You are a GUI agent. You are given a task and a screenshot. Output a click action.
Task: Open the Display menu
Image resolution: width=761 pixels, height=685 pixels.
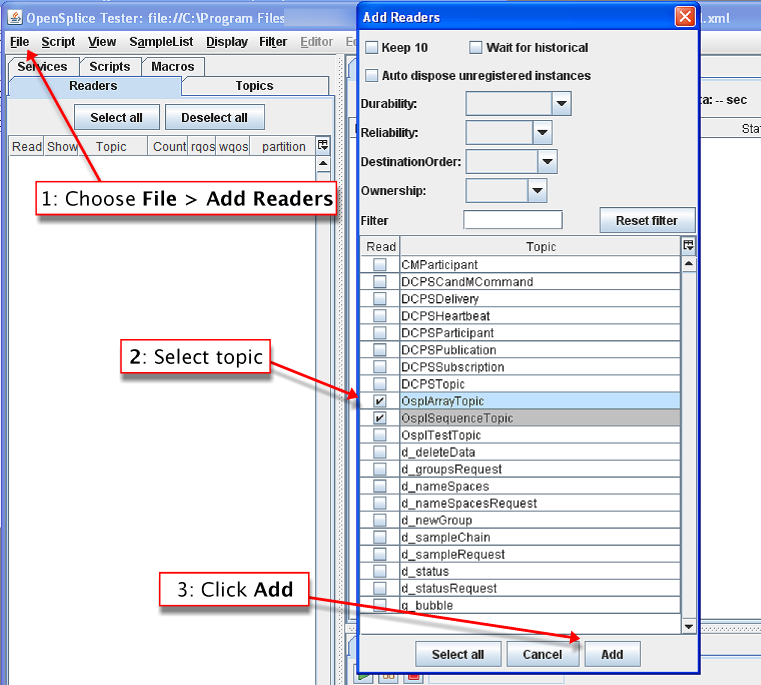227,42
